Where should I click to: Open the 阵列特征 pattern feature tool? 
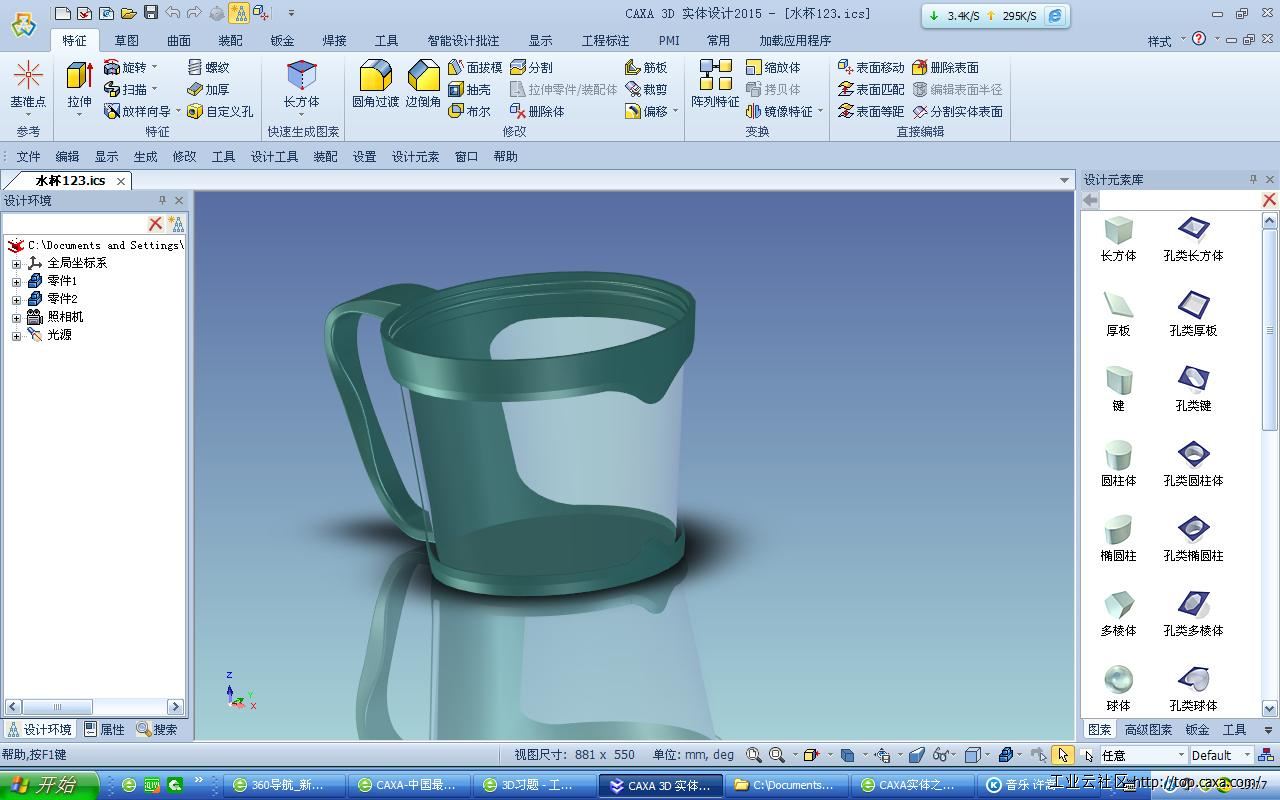(715, 83)
